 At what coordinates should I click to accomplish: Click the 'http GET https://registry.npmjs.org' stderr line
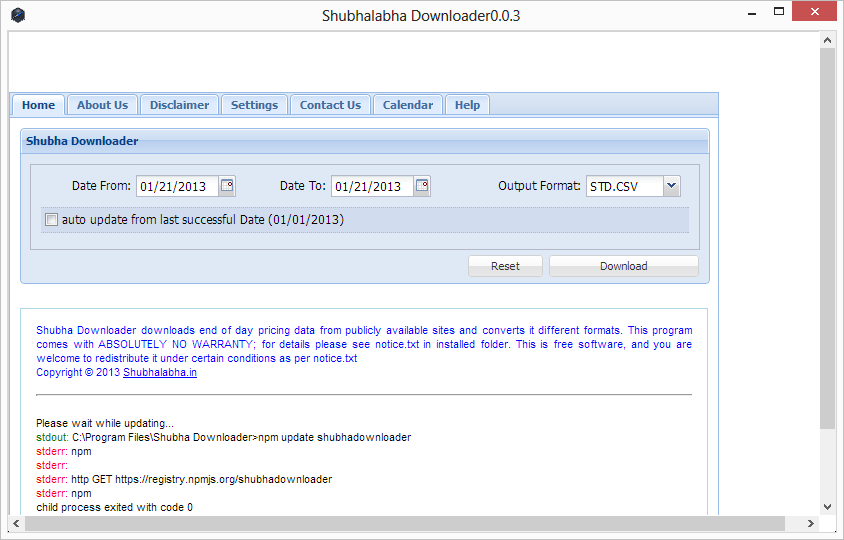(x=184, y=479)
